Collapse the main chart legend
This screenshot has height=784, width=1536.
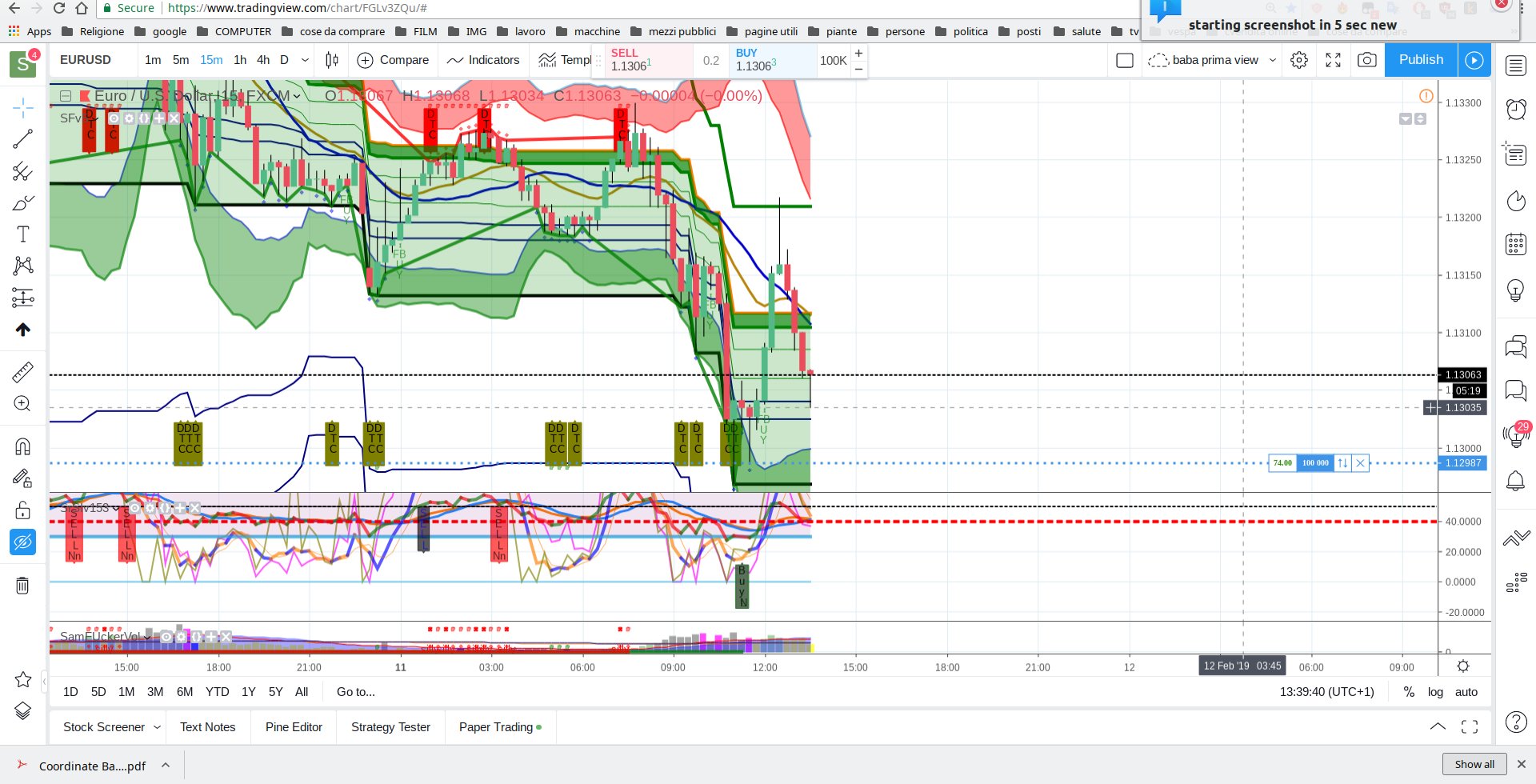click(x=66, y=96)
